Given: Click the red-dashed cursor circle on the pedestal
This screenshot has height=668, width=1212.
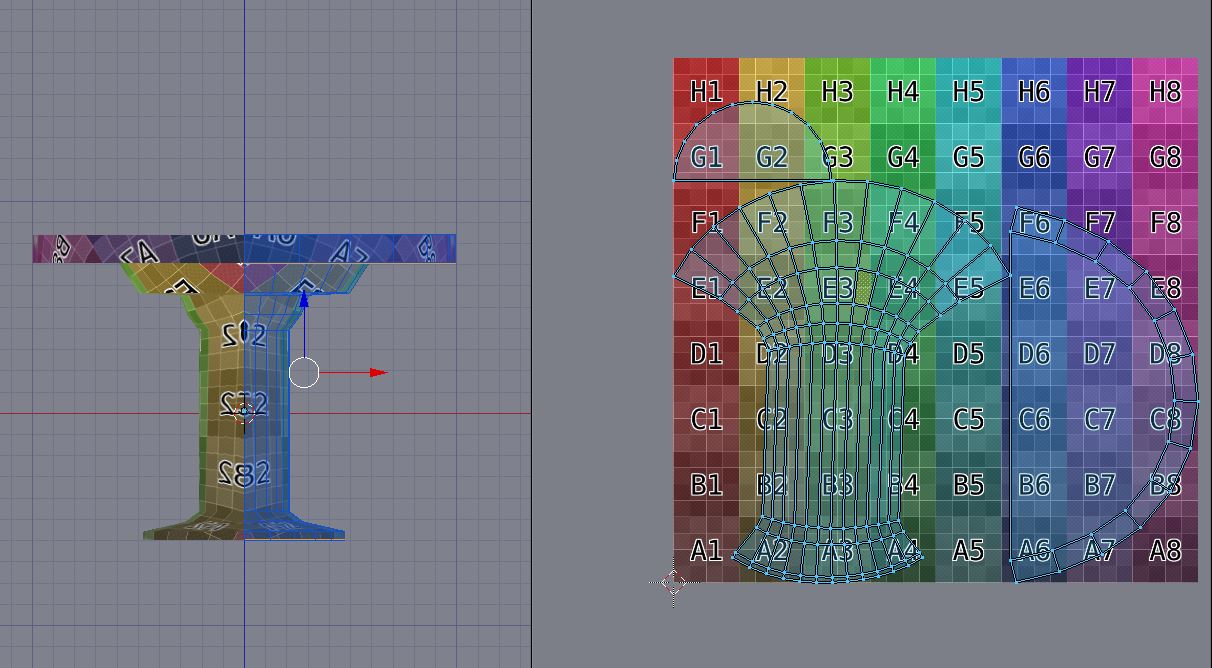Looking at the screenshot, I should (x=241, y=413).
